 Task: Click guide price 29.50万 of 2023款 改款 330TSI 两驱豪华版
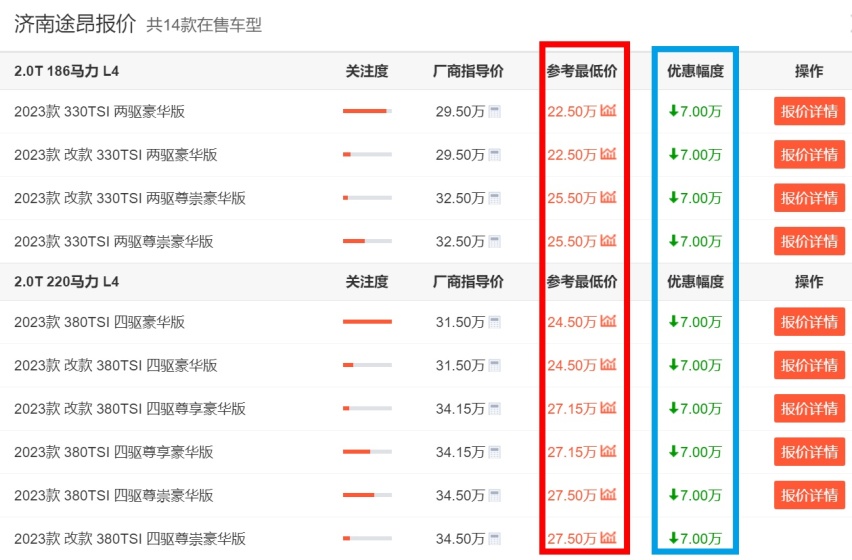click(x=460, y=155)
